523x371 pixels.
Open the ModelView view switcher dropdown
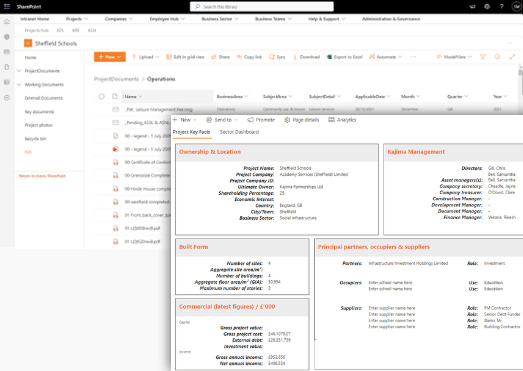coord(454,57)
